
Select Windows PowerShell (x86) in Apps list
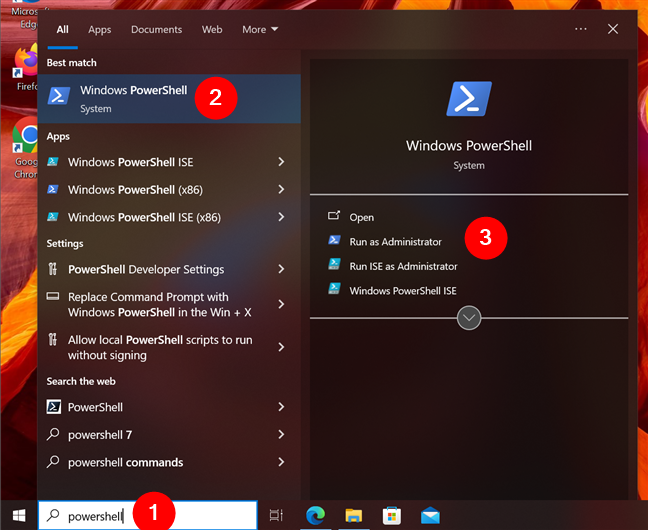pyautogui.click(x=135, y=190)
